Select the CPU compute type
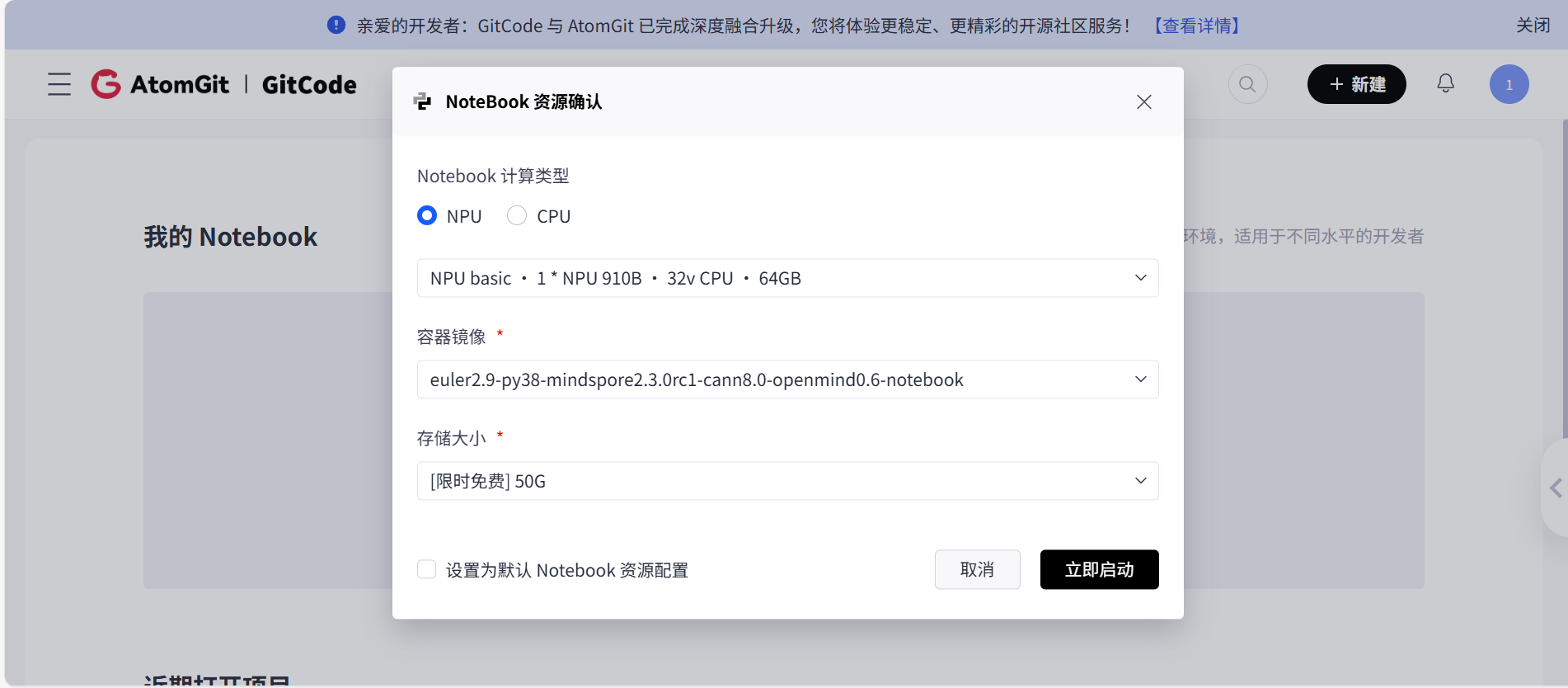Image resolution: width=1568 pixels, height=688 pixels. click(517, 215)
